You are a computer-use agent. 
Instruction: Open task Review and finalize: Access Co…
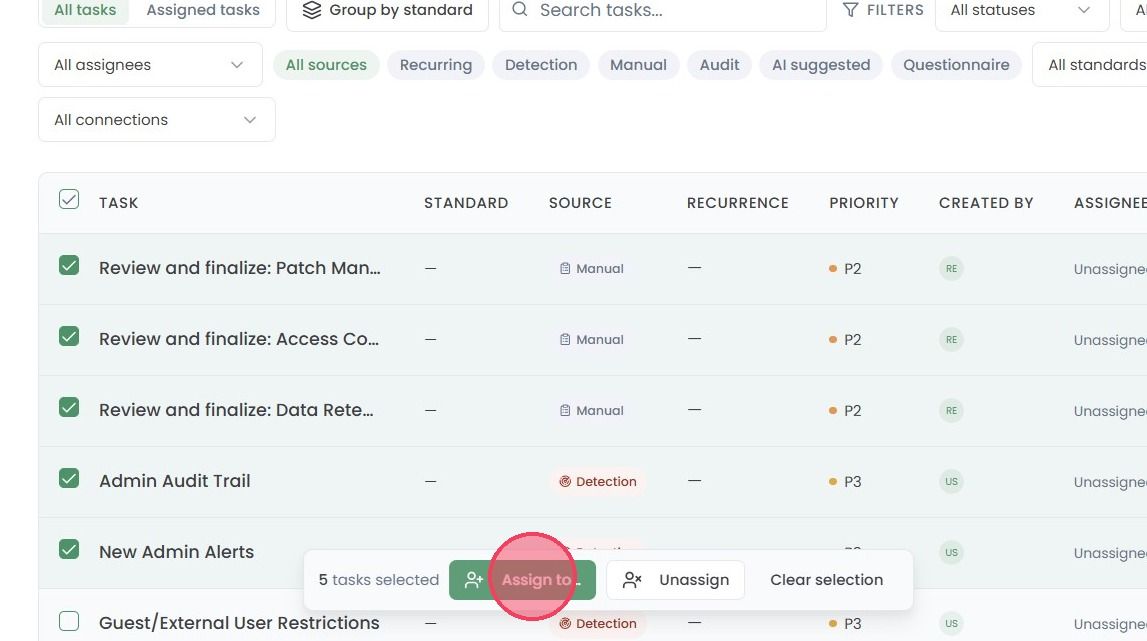tap(239, 339)
